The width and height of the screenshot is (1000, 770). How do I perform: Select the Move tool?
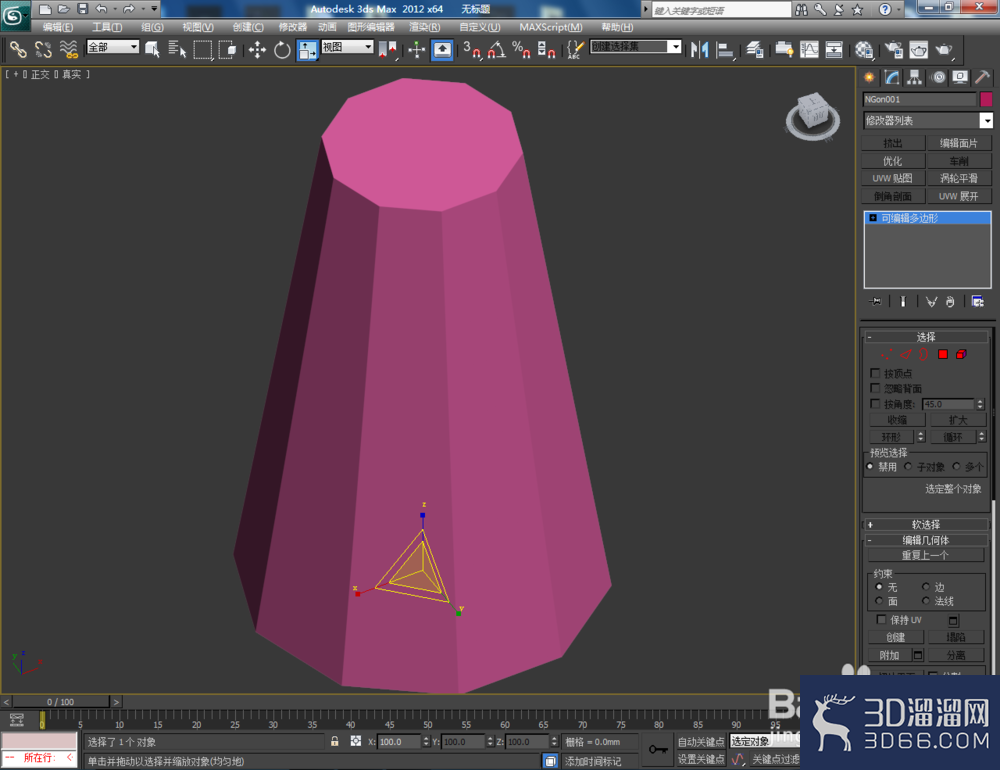pyautogui.click(x=257, y=49)
